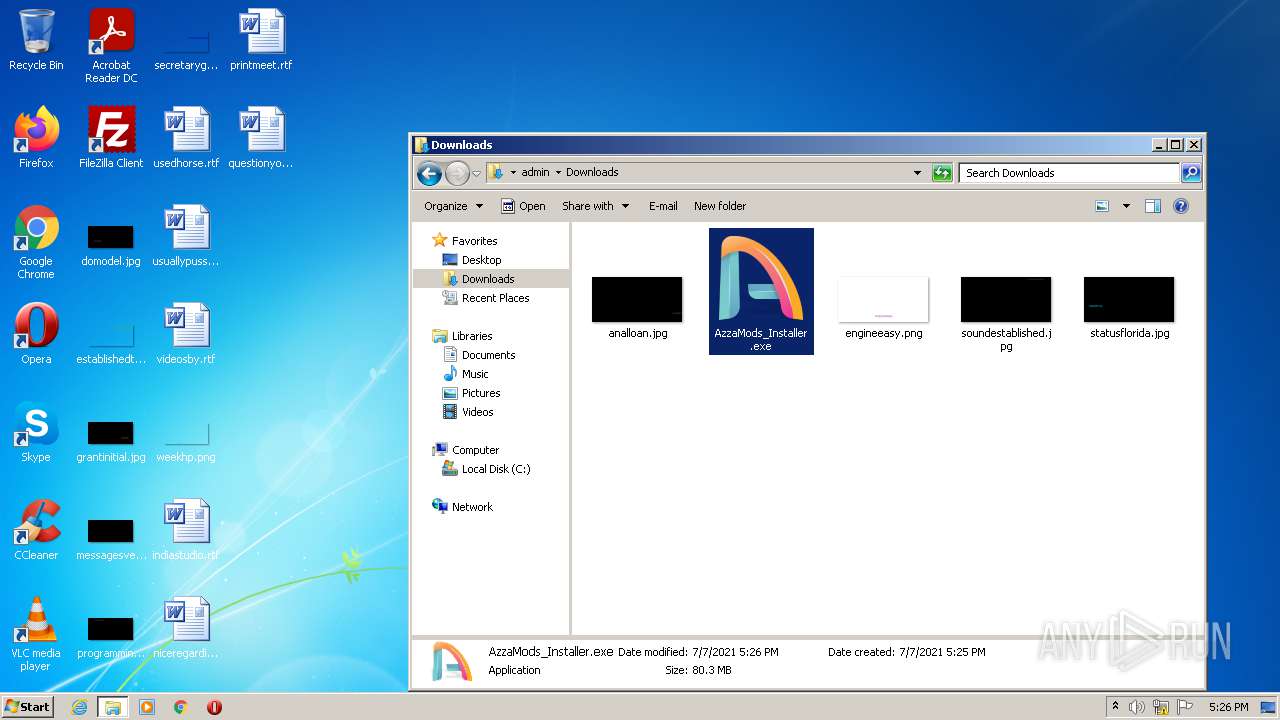Select usedhorse.rtf desktop file
Image resolution: width=1280 pixels, height=720 pixels.
point(186,137)
